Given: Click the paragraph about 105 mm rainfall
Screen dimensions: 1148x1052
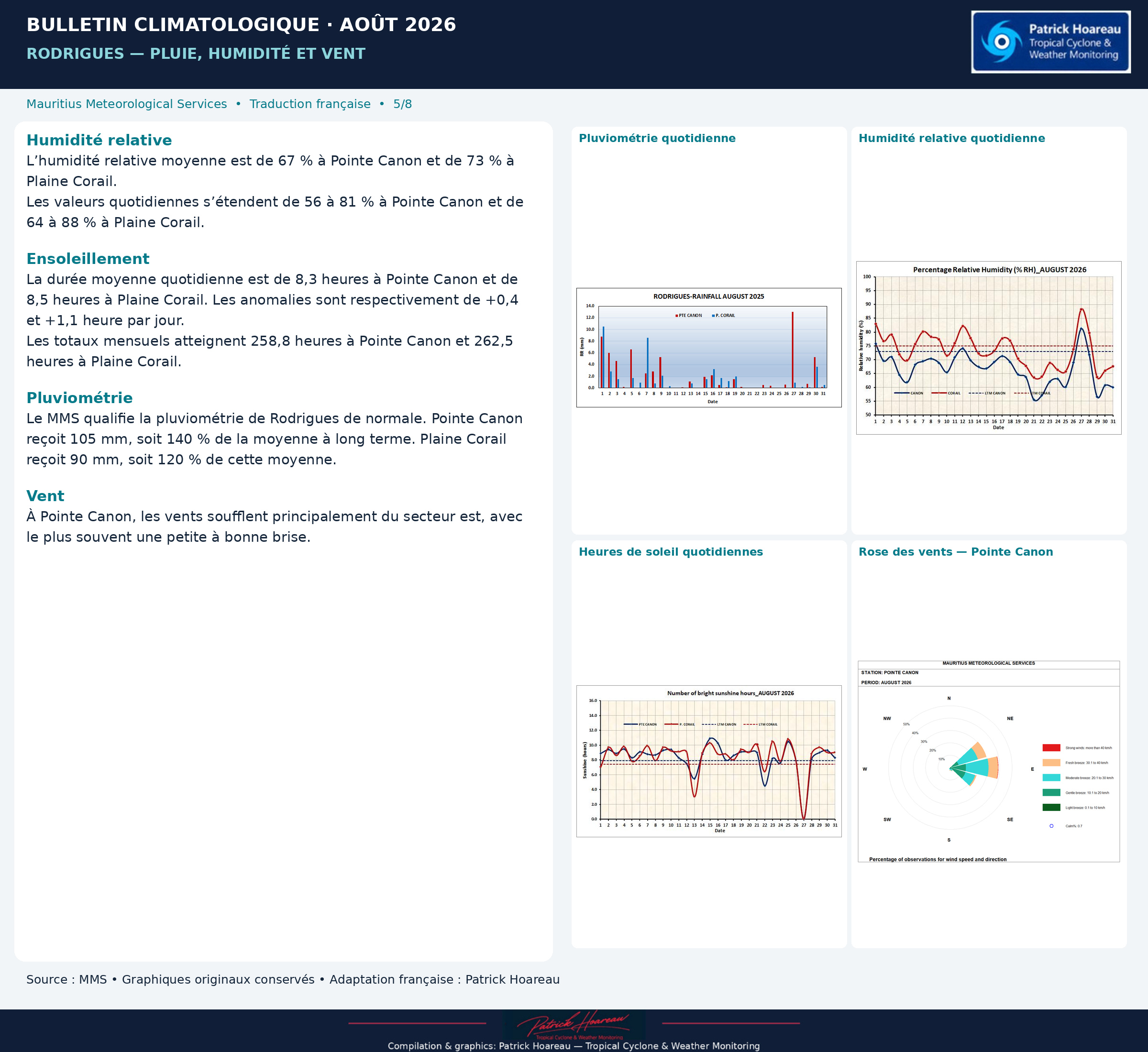Looking at the screenshot, I should [274, 439].
